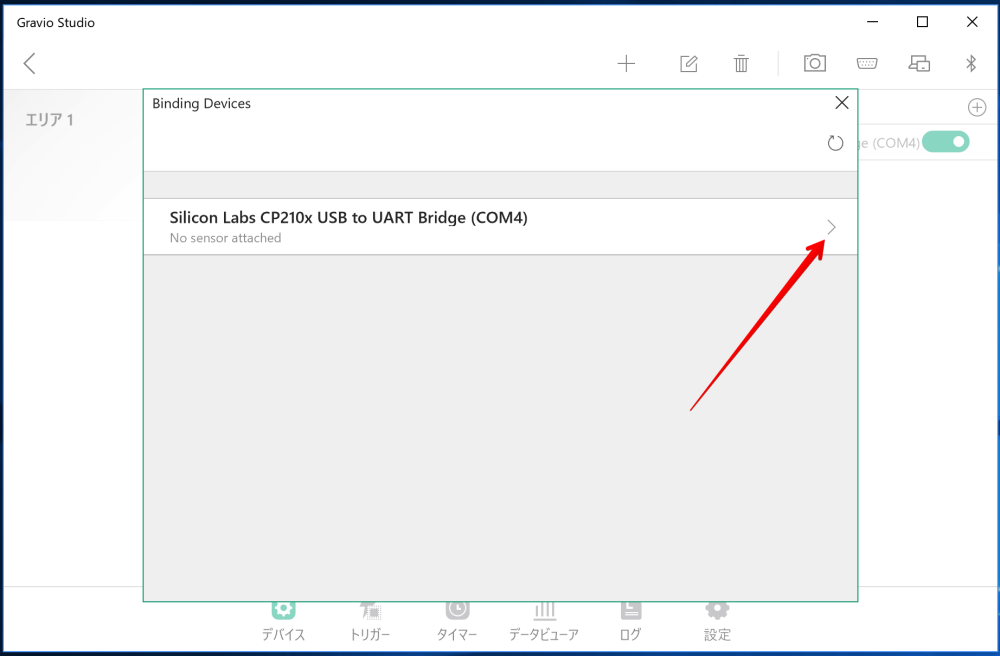Go back with the back arrow
This screenshot has height=656, width=1000.
(29, 63)
